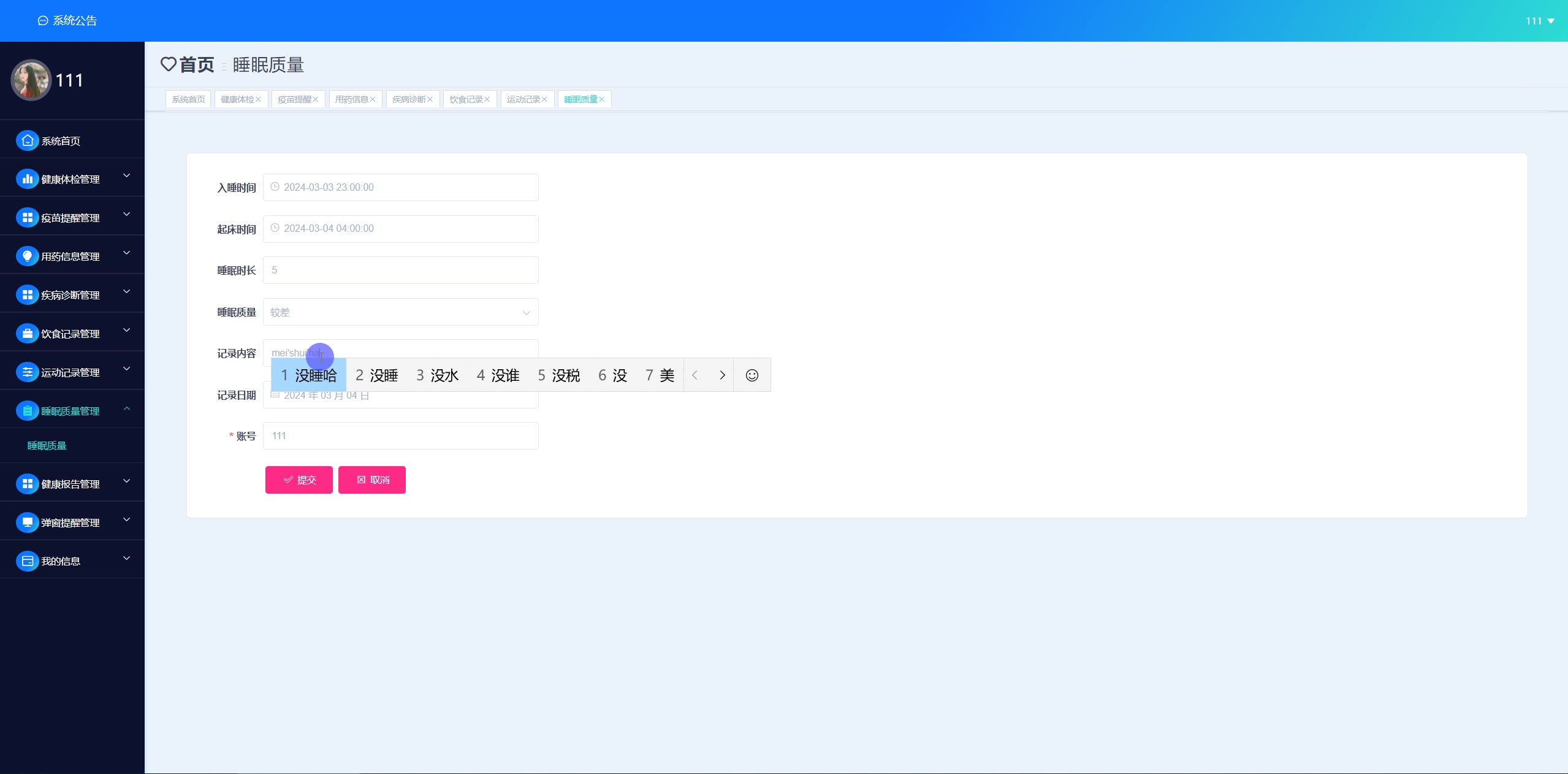
Task: Expand the 疫苗提醒管理 menu chevron
Action: click(127, 215)
